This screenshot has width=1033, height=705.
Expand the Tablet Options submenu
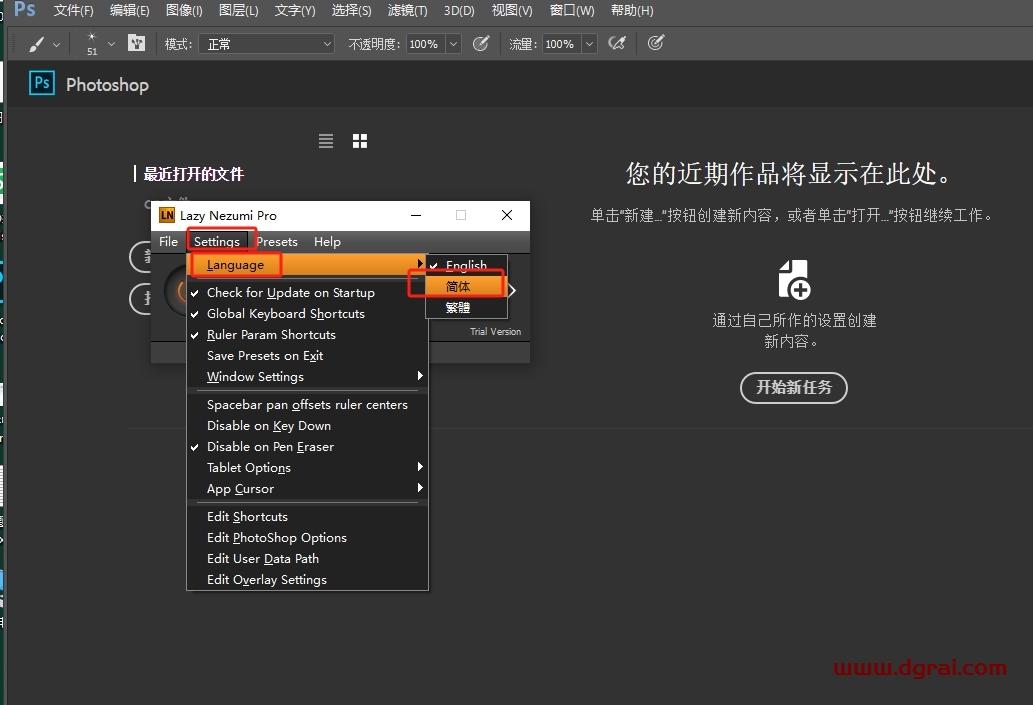(308, 468)
